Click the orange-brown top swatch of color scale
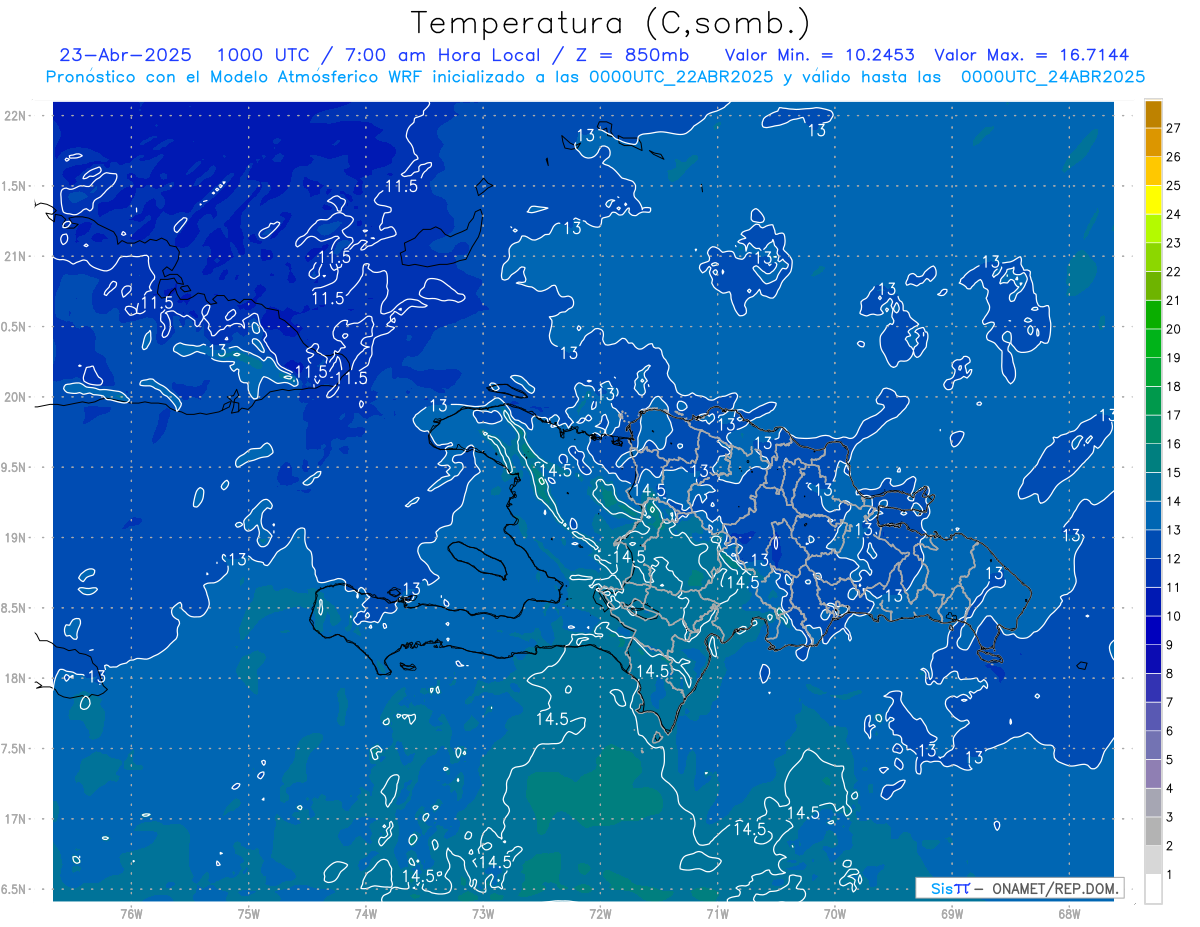1200x927 pixels. [1153, 114]
